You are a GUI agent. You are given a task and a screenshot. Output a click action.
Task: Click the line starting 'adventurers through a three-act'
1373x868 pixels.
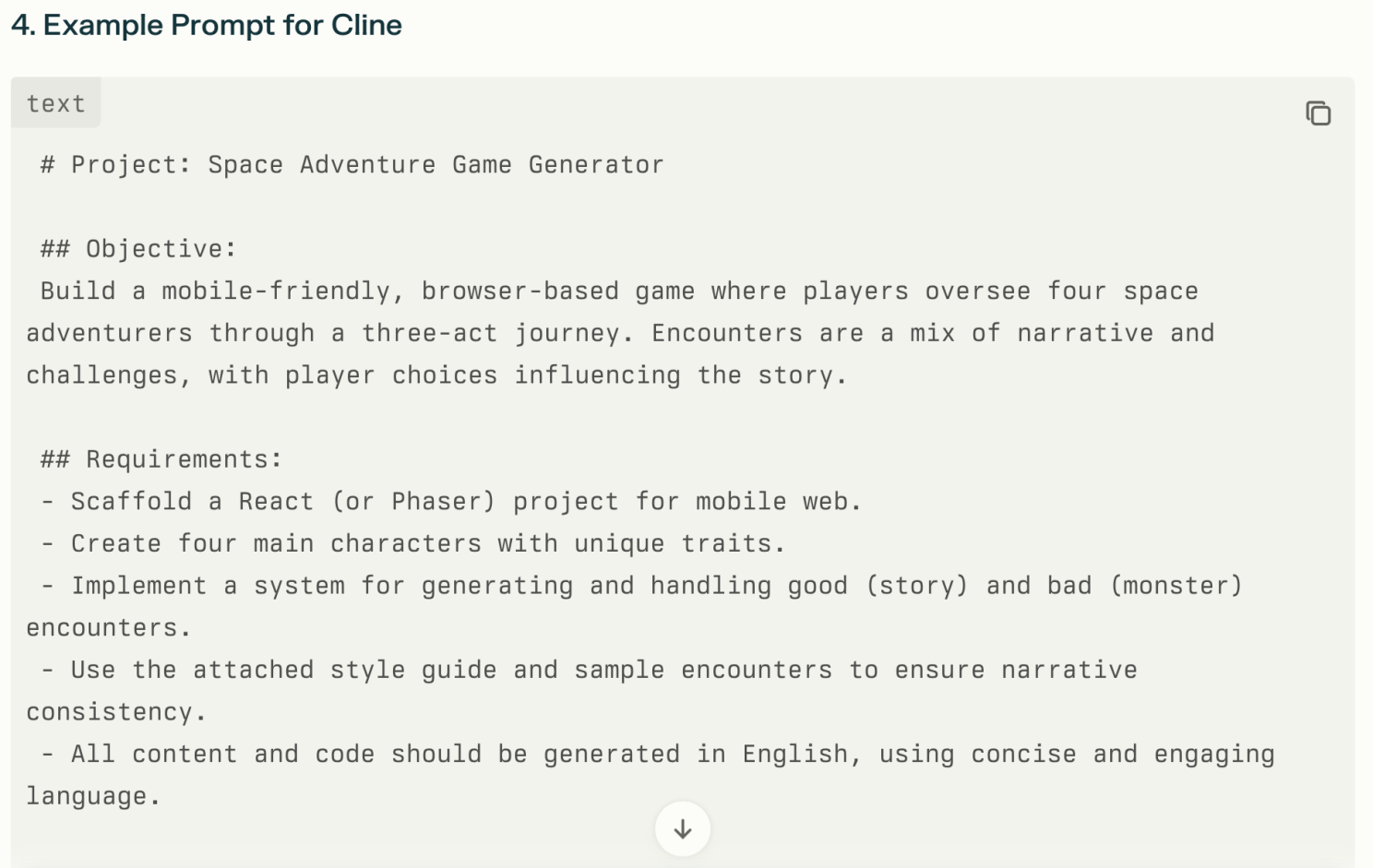620,333
